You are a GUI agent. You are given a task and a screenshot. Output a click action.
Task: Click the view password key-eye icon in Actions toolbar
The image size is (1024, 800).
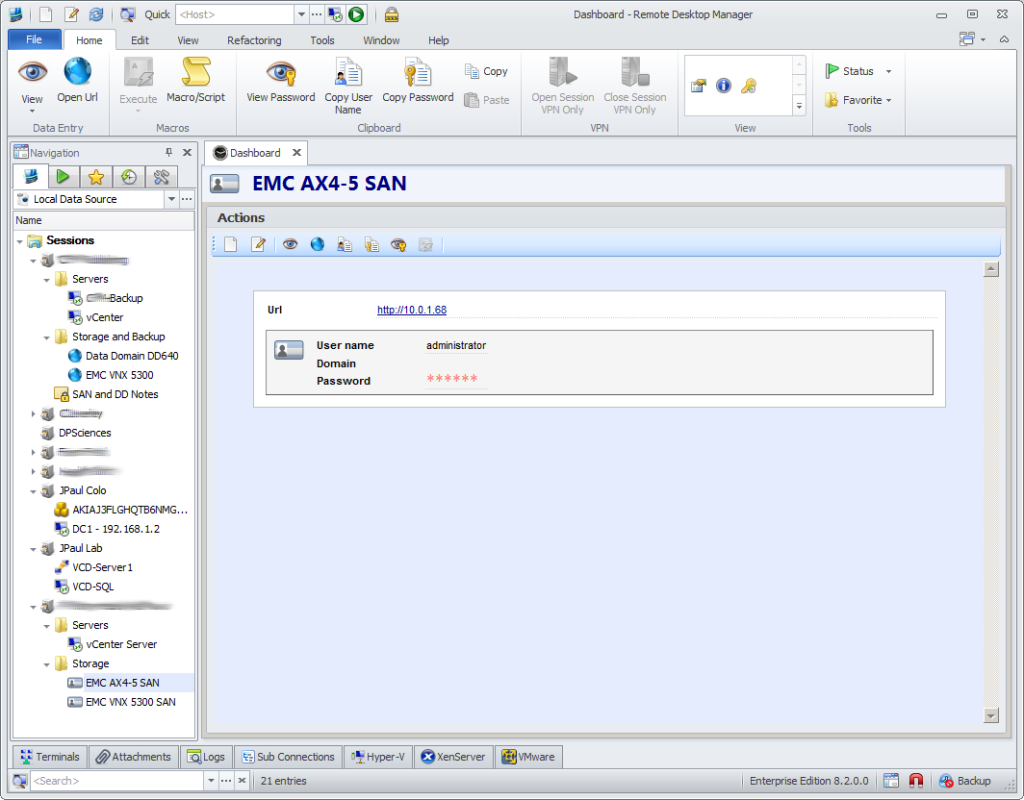coord(398,245)
